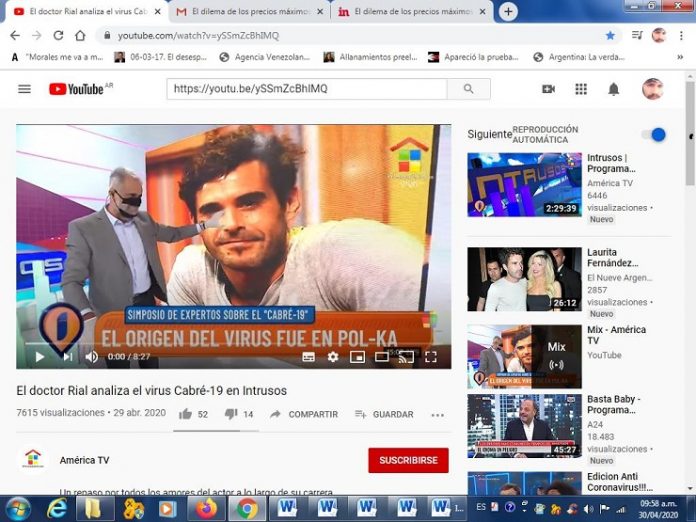Open the YouTube hamburger guide menu
This screenshot has height=522, width=696.
(x=24, y=89)
